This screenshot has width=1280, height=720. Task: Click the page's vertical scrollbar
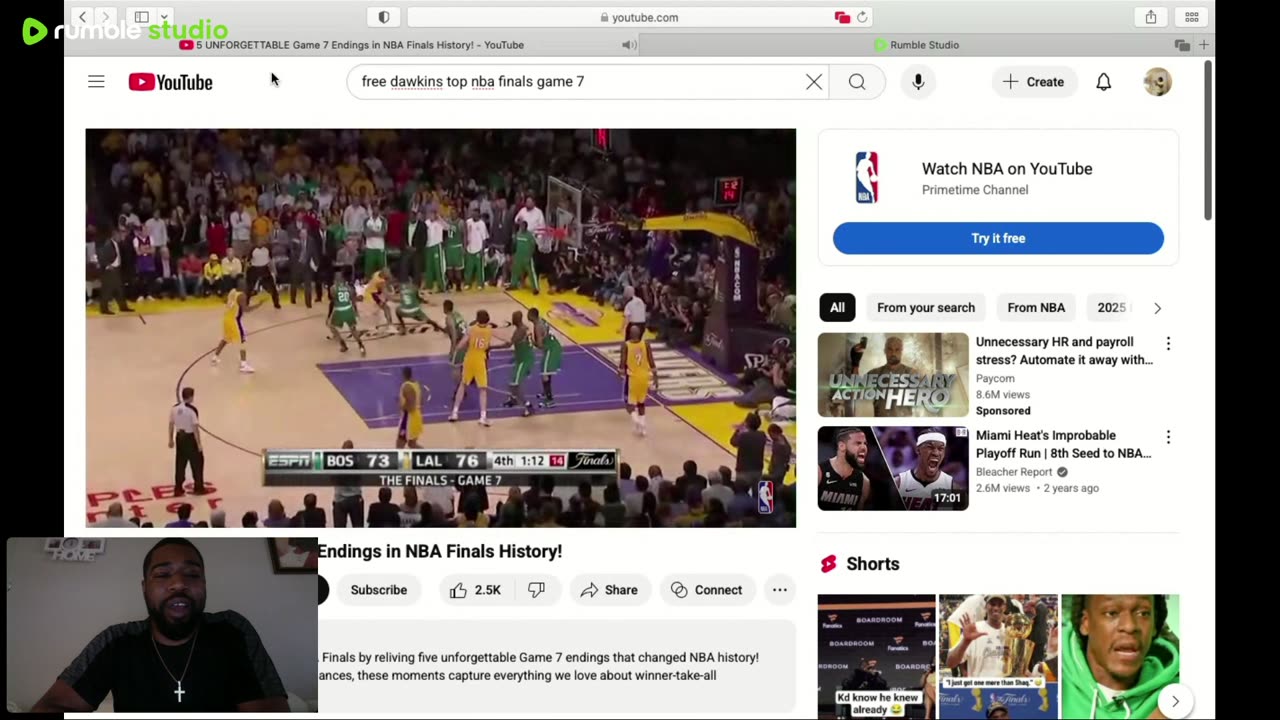[1208, 140]
